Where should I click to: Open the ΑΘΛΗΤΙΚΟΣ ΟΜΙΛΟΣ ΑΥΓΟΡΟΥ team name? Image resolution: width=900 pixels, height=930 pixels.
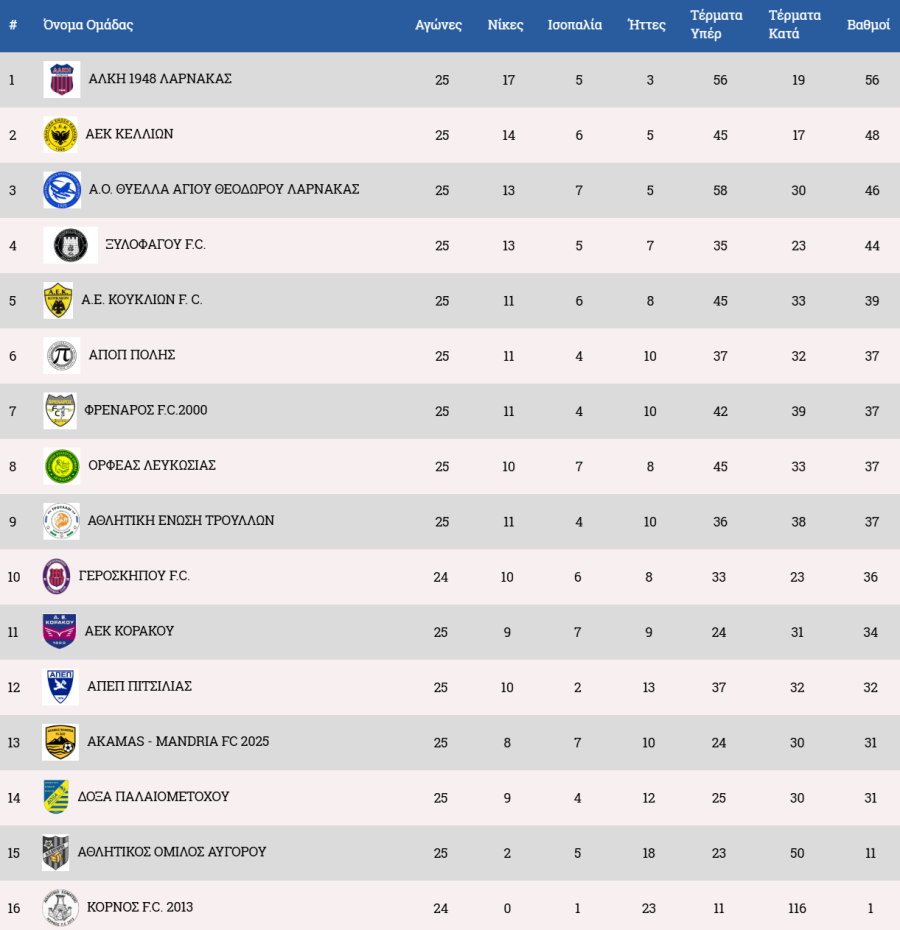click(178, 852)
